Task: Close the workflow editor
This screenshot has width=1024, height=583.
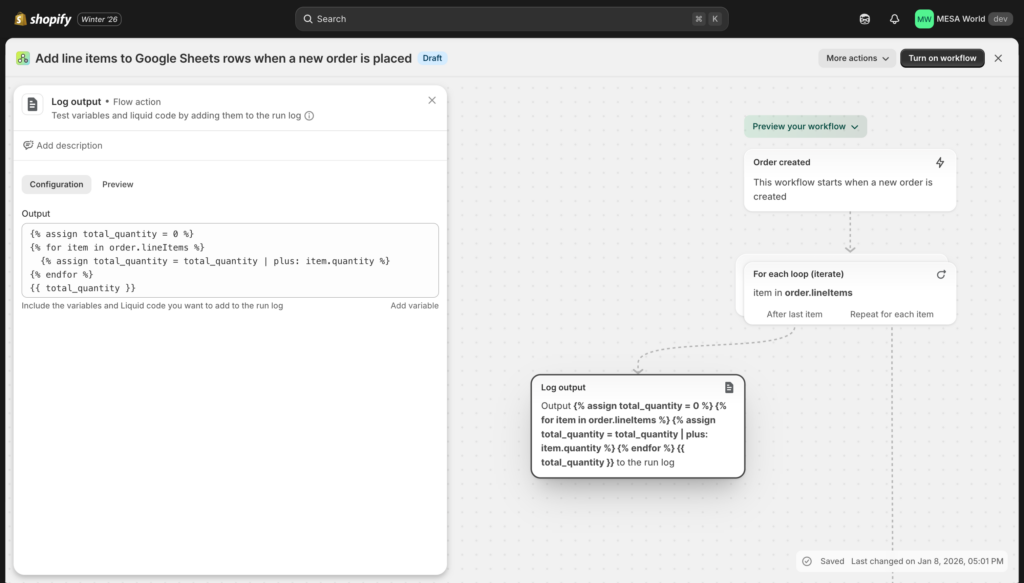Action: click(x=998, y=58)
